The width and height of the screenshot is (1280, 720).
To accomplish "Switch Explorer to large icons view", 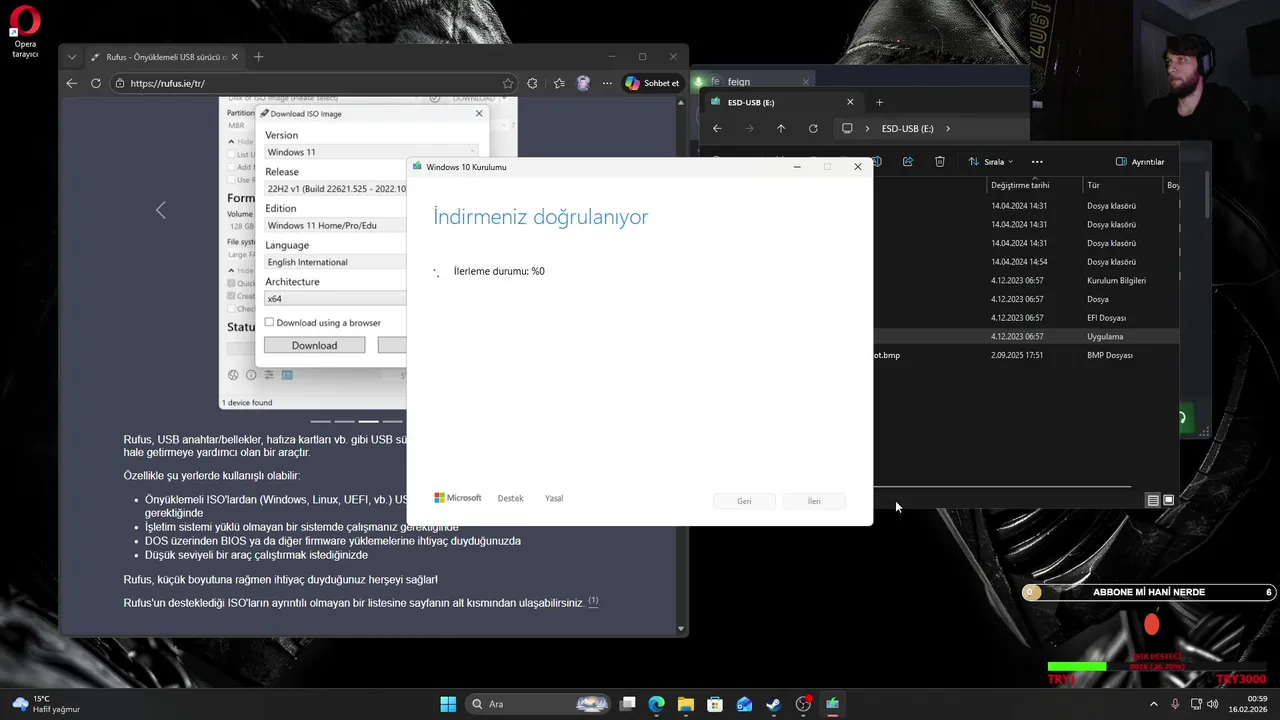I will (x=1169, y=500).
